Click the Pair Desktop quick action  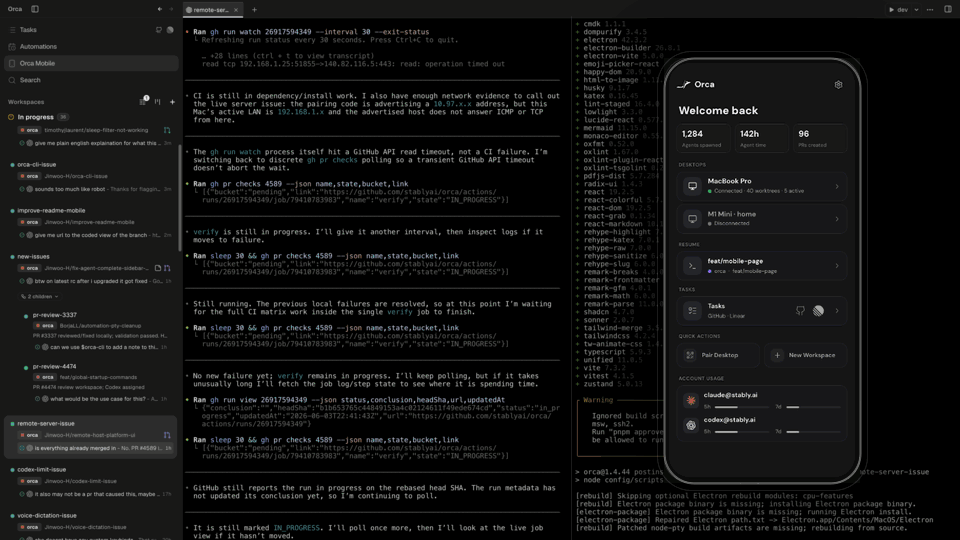[x=719, y=355]
